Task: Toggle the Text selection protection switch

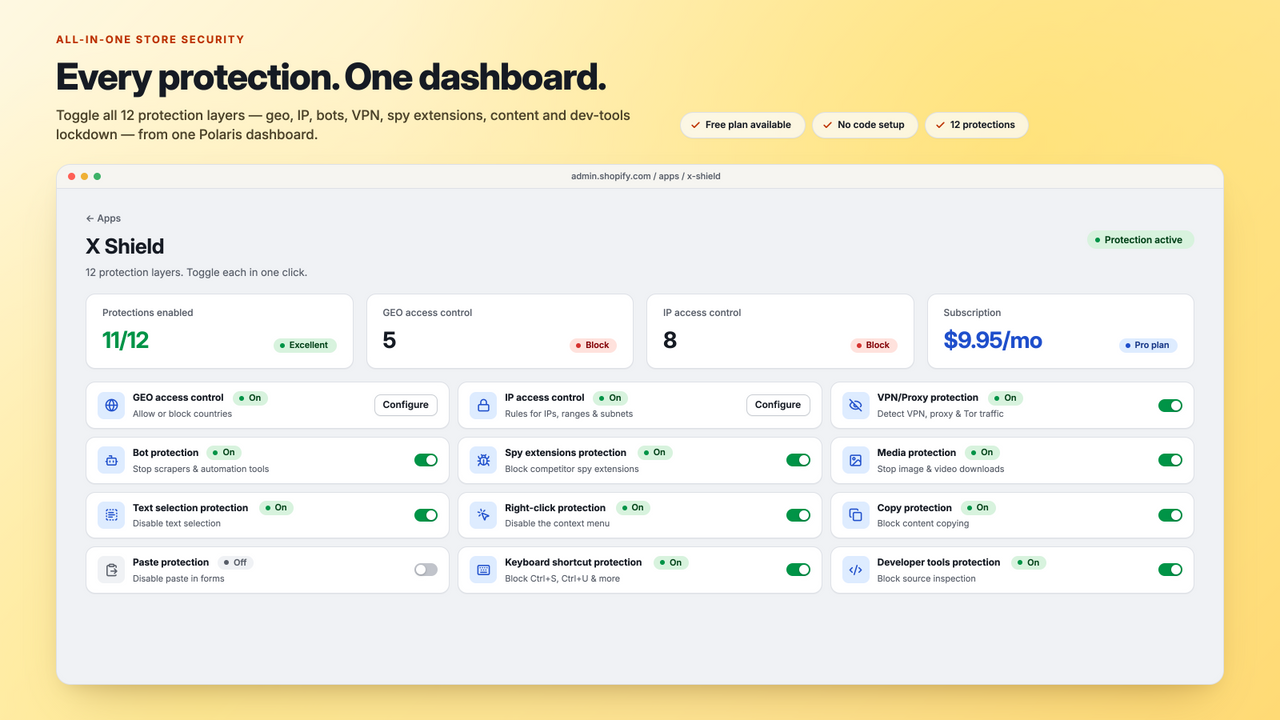Action: tap(426, 515)
